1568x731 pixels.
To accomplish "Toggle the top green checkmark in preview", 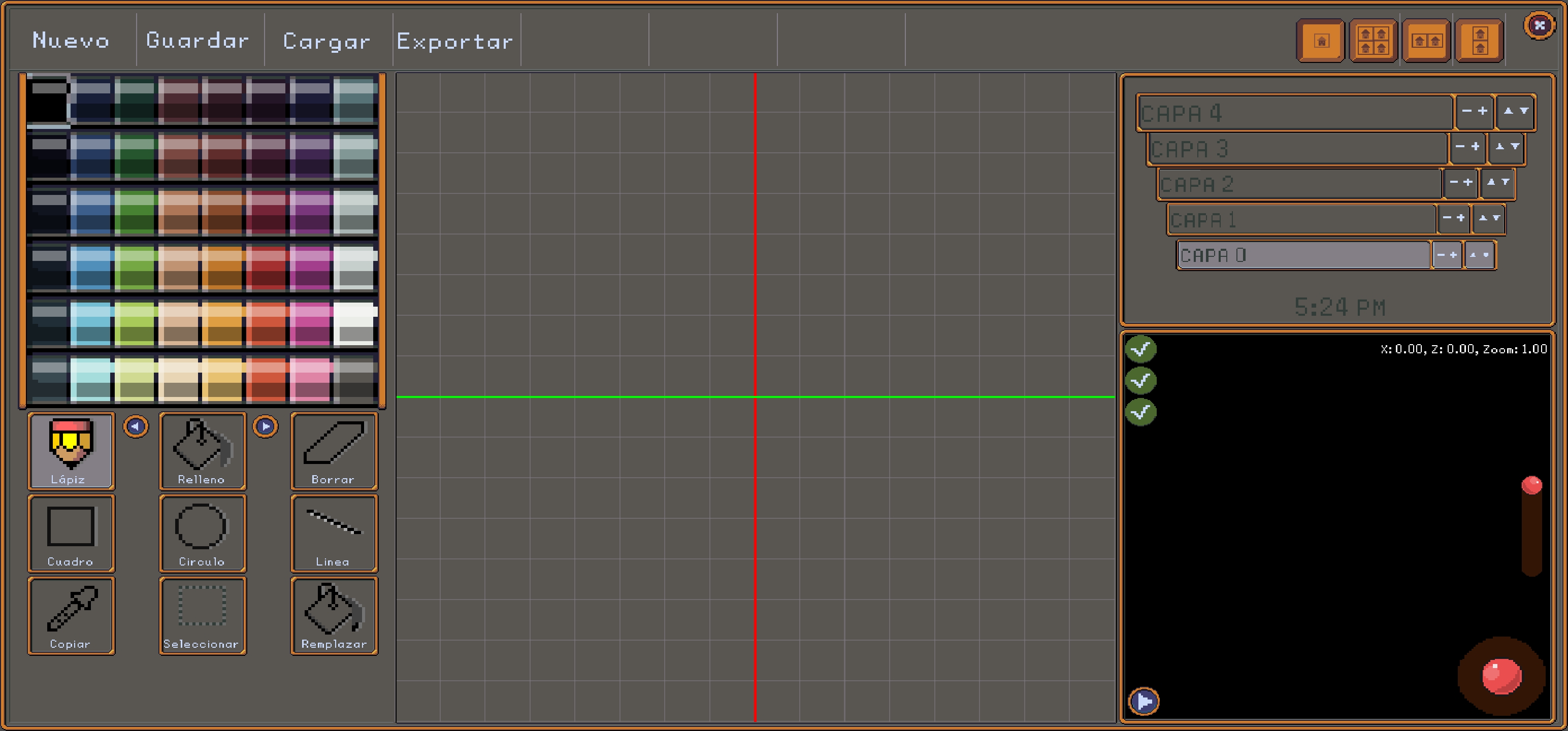I will click(x=1140, y=349).
